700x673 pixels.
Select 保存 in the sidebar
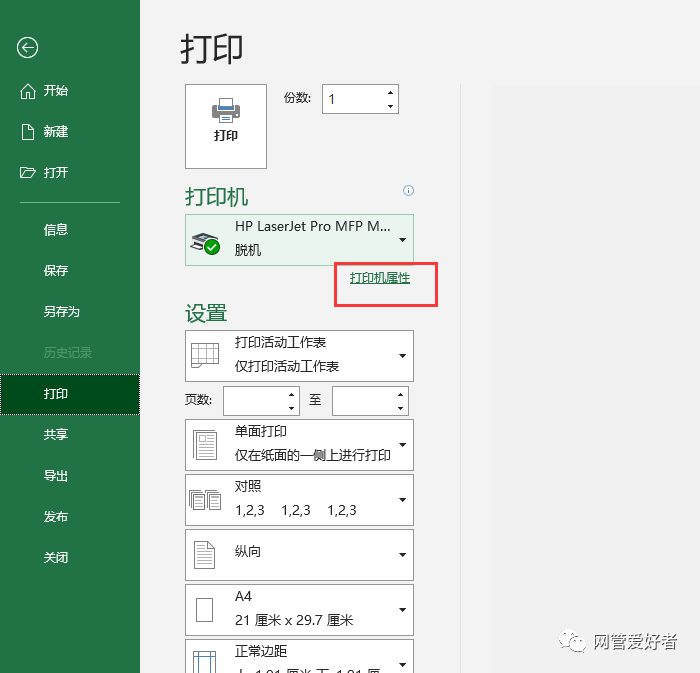click(x=56, y=270)
